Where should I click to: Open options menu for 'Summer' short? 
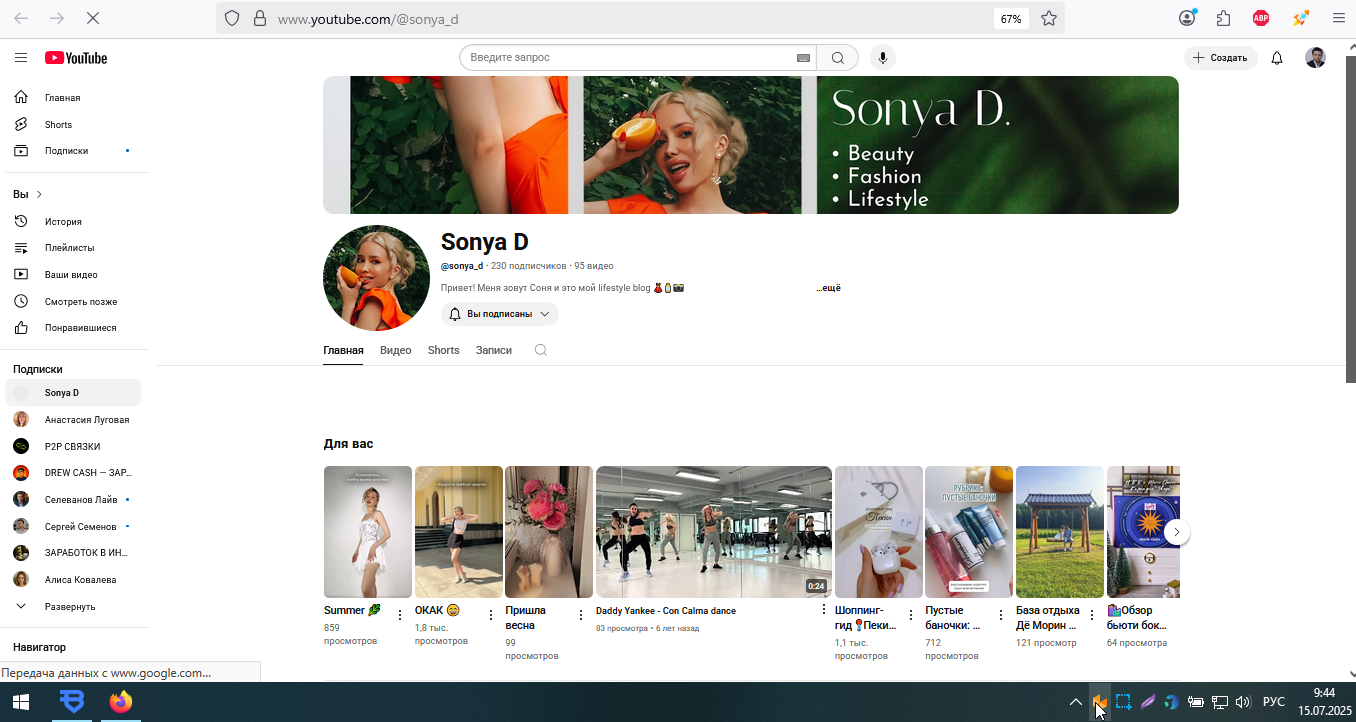[400, 615]
